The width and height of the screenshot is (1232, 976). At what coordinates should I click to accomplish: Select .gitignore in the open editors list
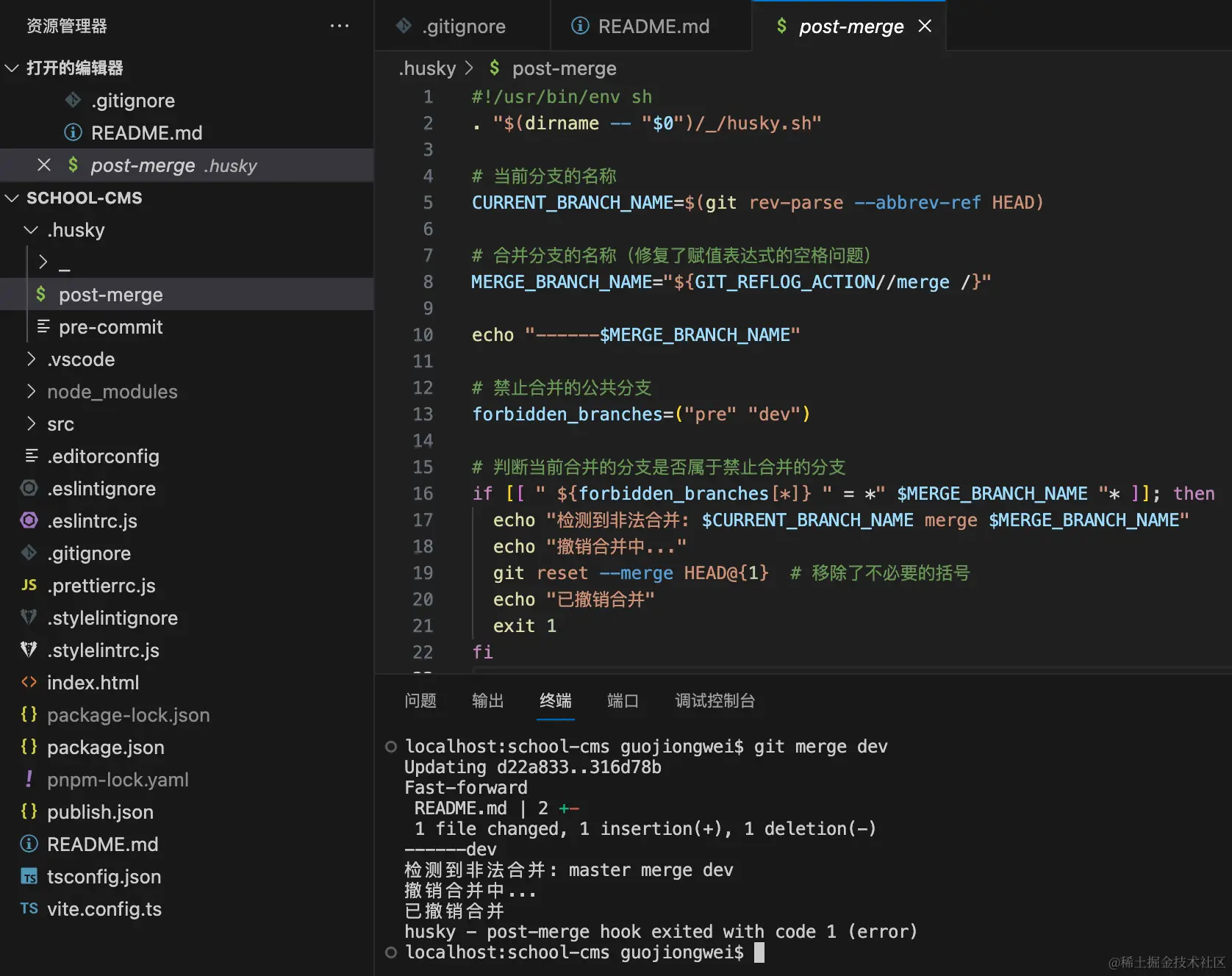[187, 100]
